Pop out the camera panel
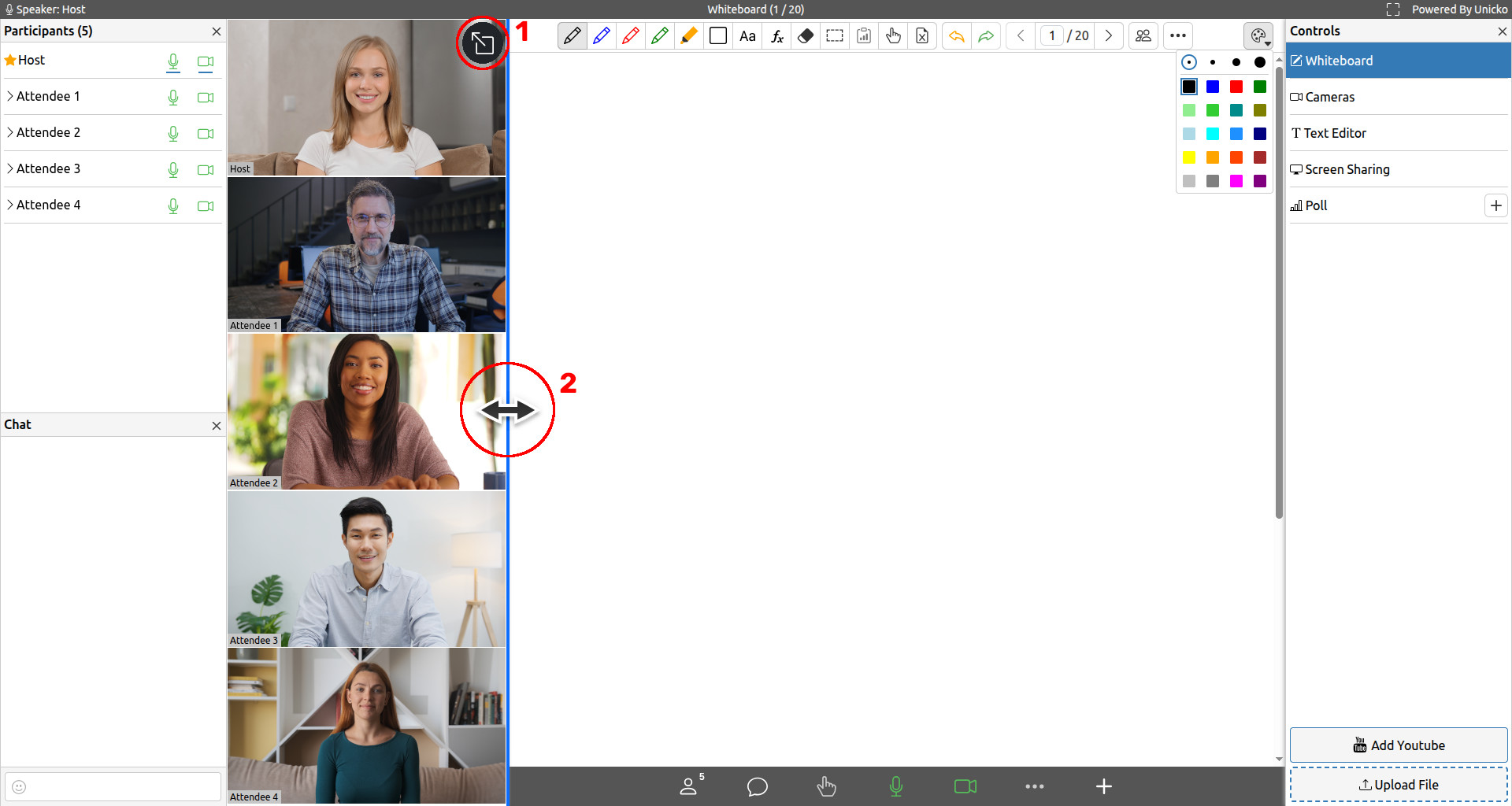Screen dimensions: 1512x806 click(x=482, y=43)
